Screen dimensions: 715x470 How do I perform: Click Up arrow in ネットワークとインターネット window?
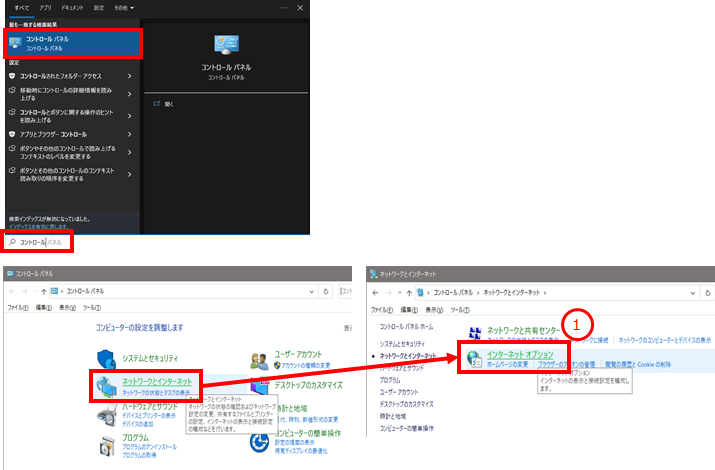[x=409, y=293]
